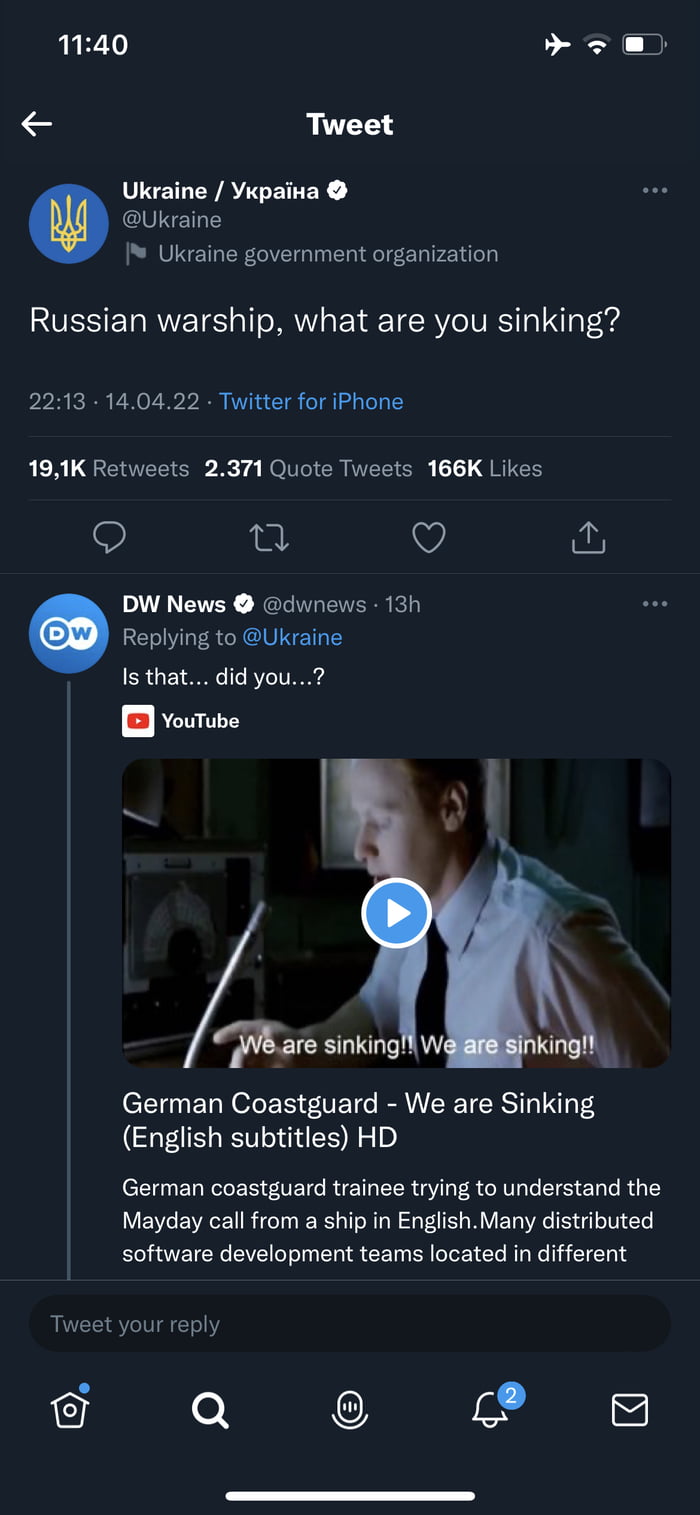Open Twitter Spaces via the microphone icon
Screen dimensions: 700x1515
click(350, 1410)
